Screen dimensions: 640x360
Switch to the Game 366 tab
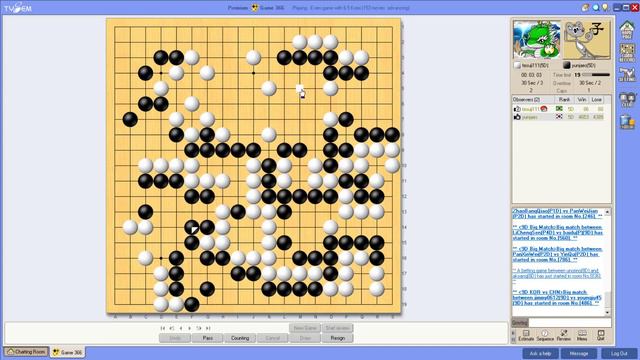click(68, 352)
